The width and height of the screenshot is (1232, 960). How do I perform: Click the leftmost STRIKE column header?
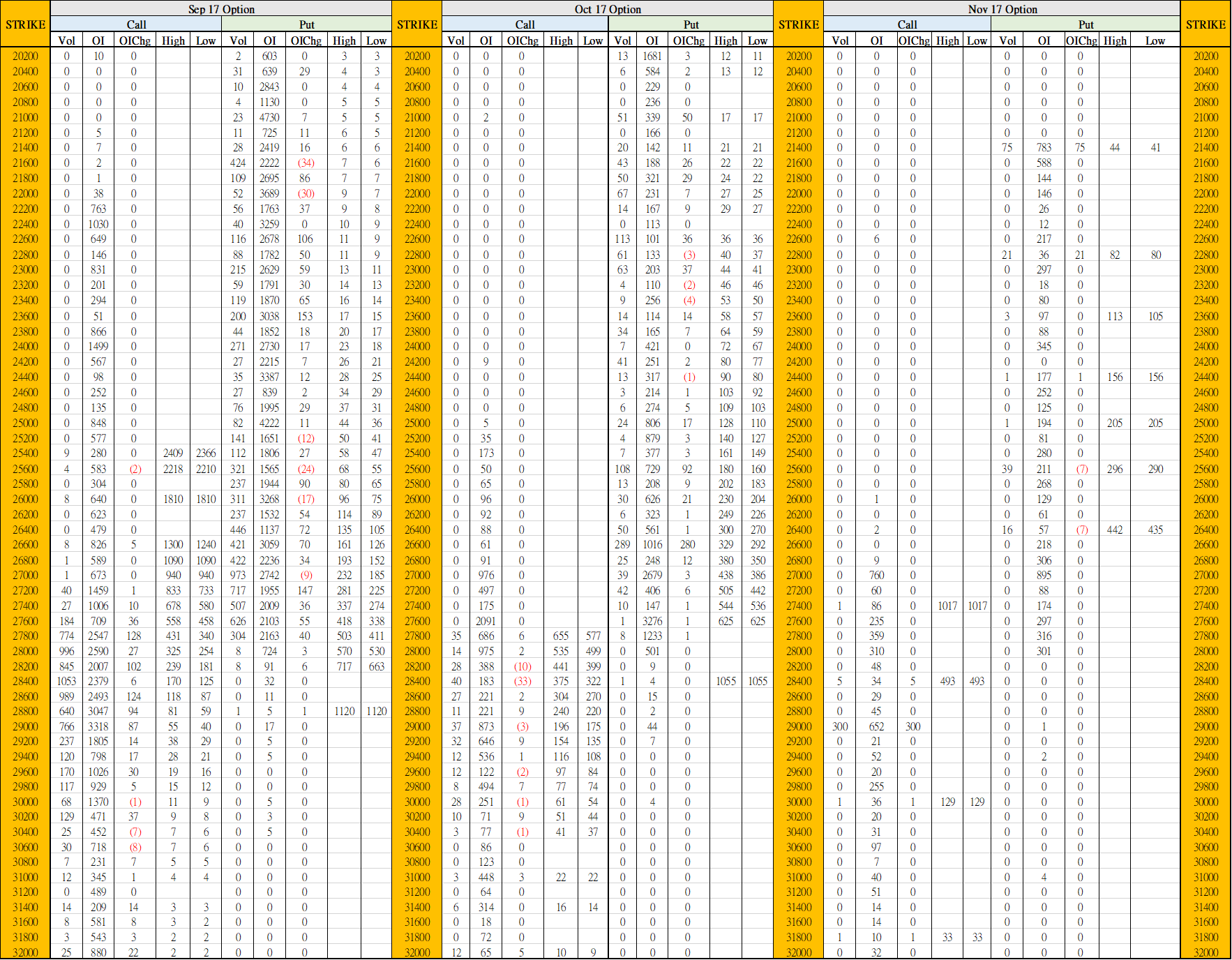[26, 24]
